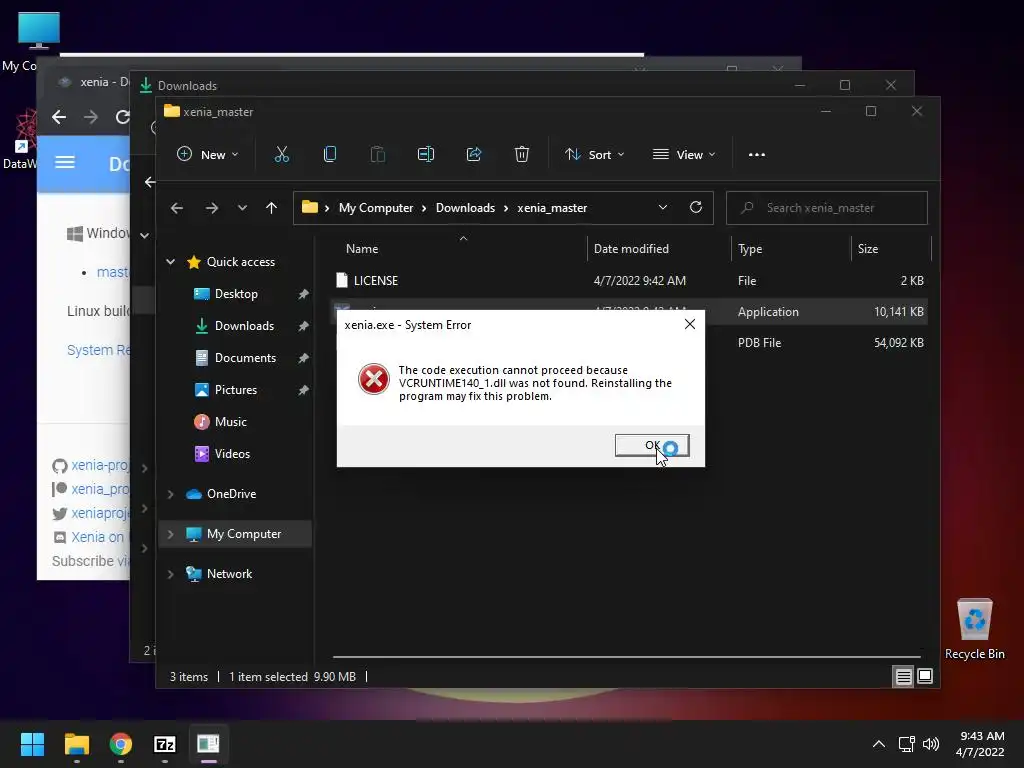The width and height of the screenshot is (1024, 768).
Task: Open the See more ellipsis menu
Action: coord(756,155)
